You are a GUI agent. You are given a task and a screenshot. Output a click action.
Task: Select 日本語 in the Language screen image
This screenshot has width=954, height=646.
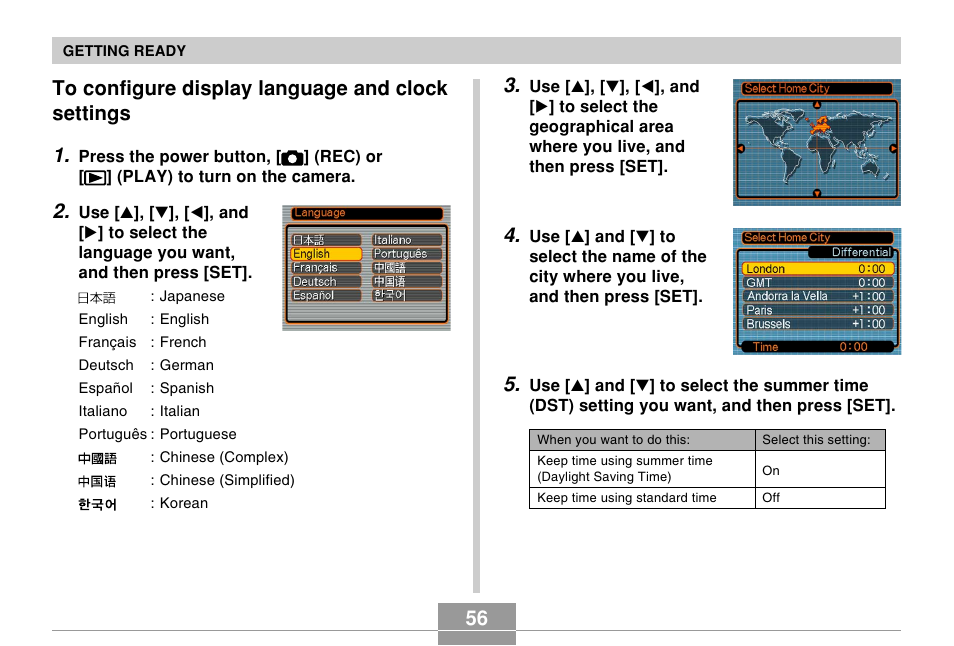326,240
